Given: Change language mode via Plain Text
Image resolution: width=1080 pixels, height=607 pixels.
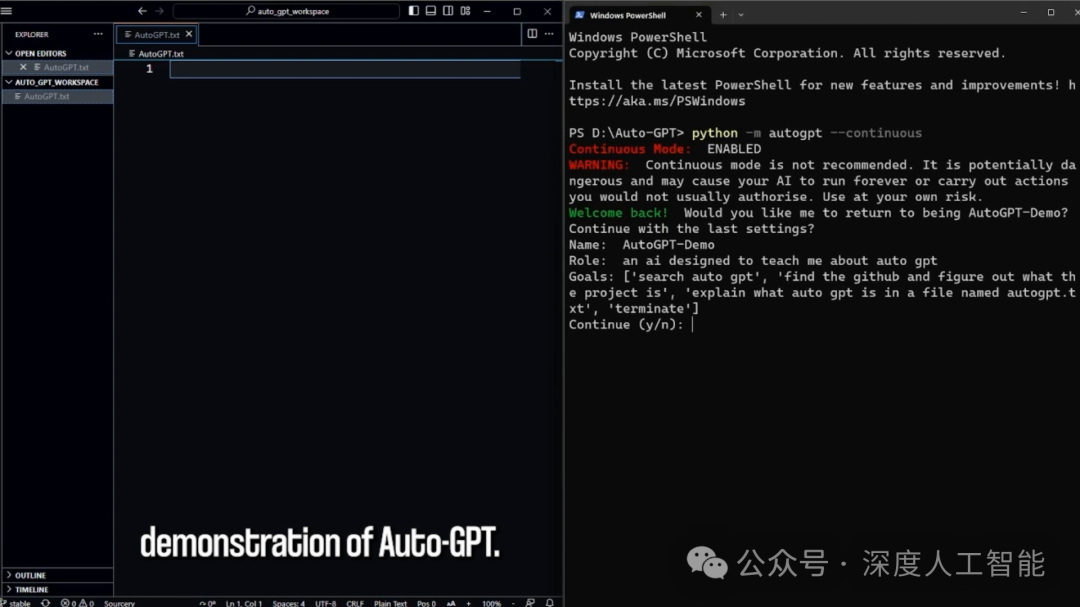Looking at the screenshot, I should click(391, 603).
